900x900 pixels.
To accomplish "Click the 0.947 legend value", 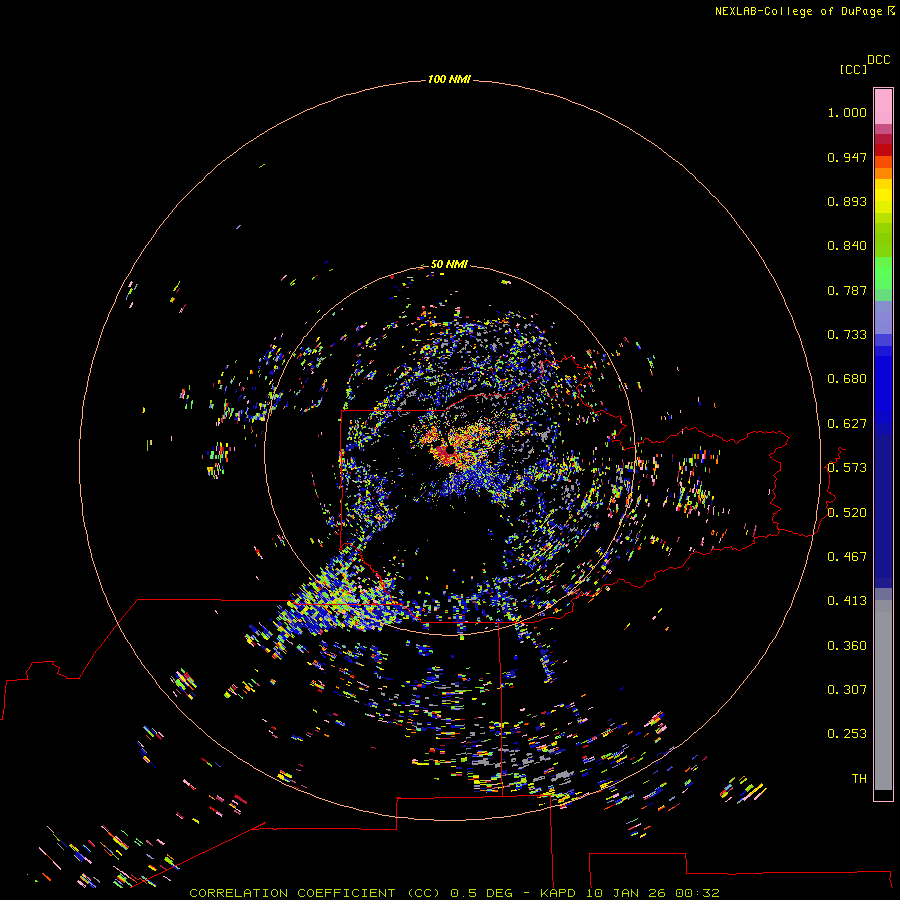I will click(847, 157).
